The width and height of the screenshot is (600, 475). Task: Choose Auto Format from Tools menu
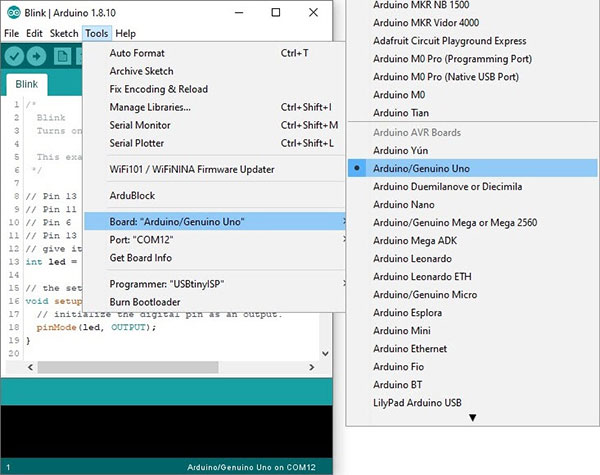coord(214,53)
